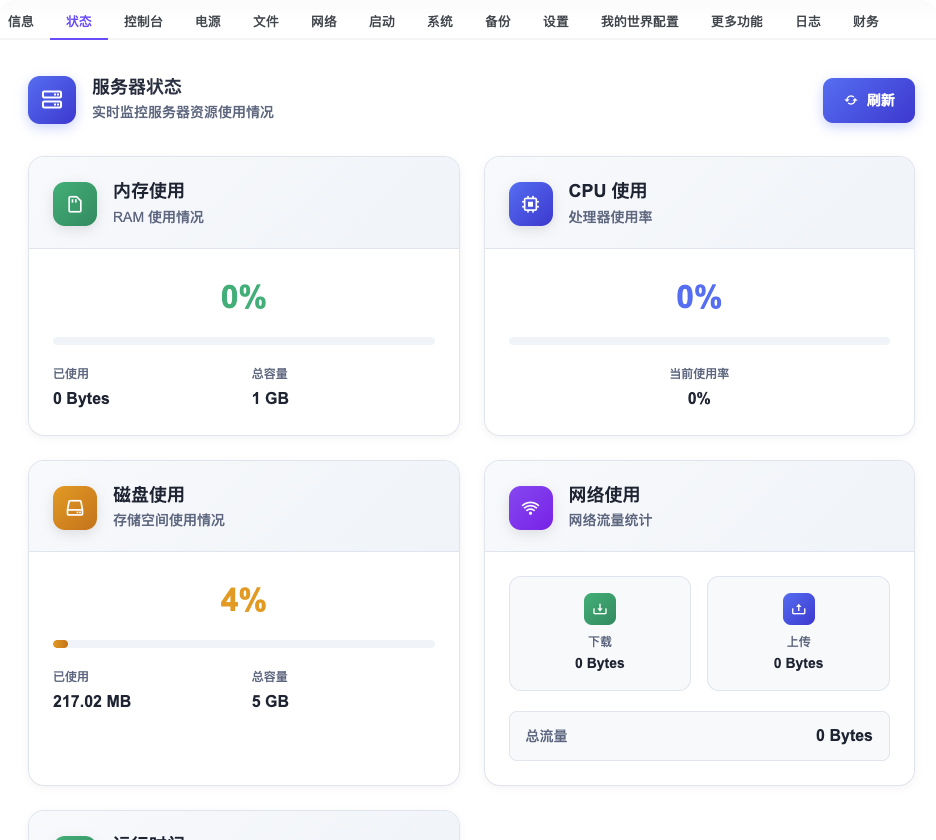Go to the 电源 tab

point(208,21)
